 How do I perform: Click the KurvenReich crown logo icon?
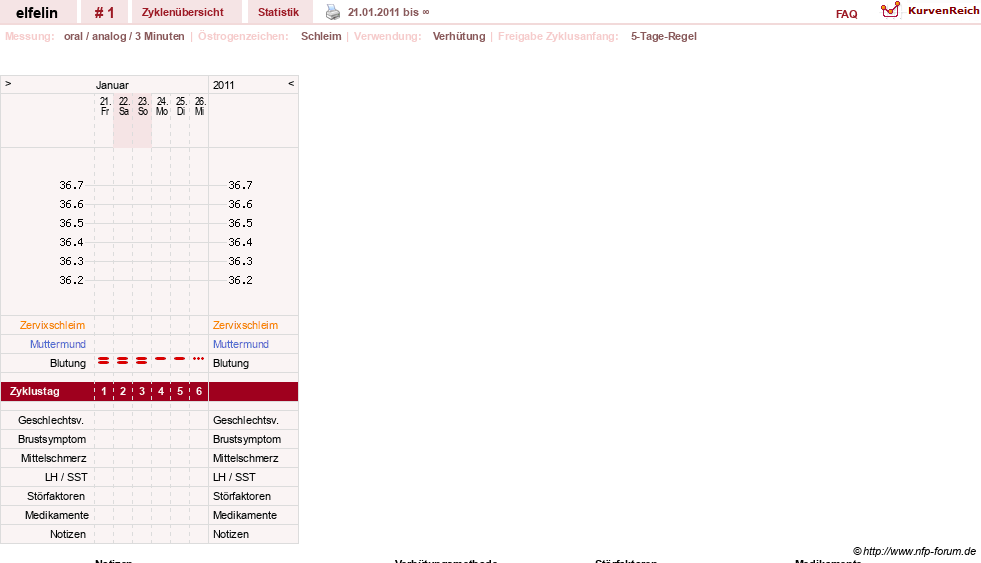[x=890, y=10]
